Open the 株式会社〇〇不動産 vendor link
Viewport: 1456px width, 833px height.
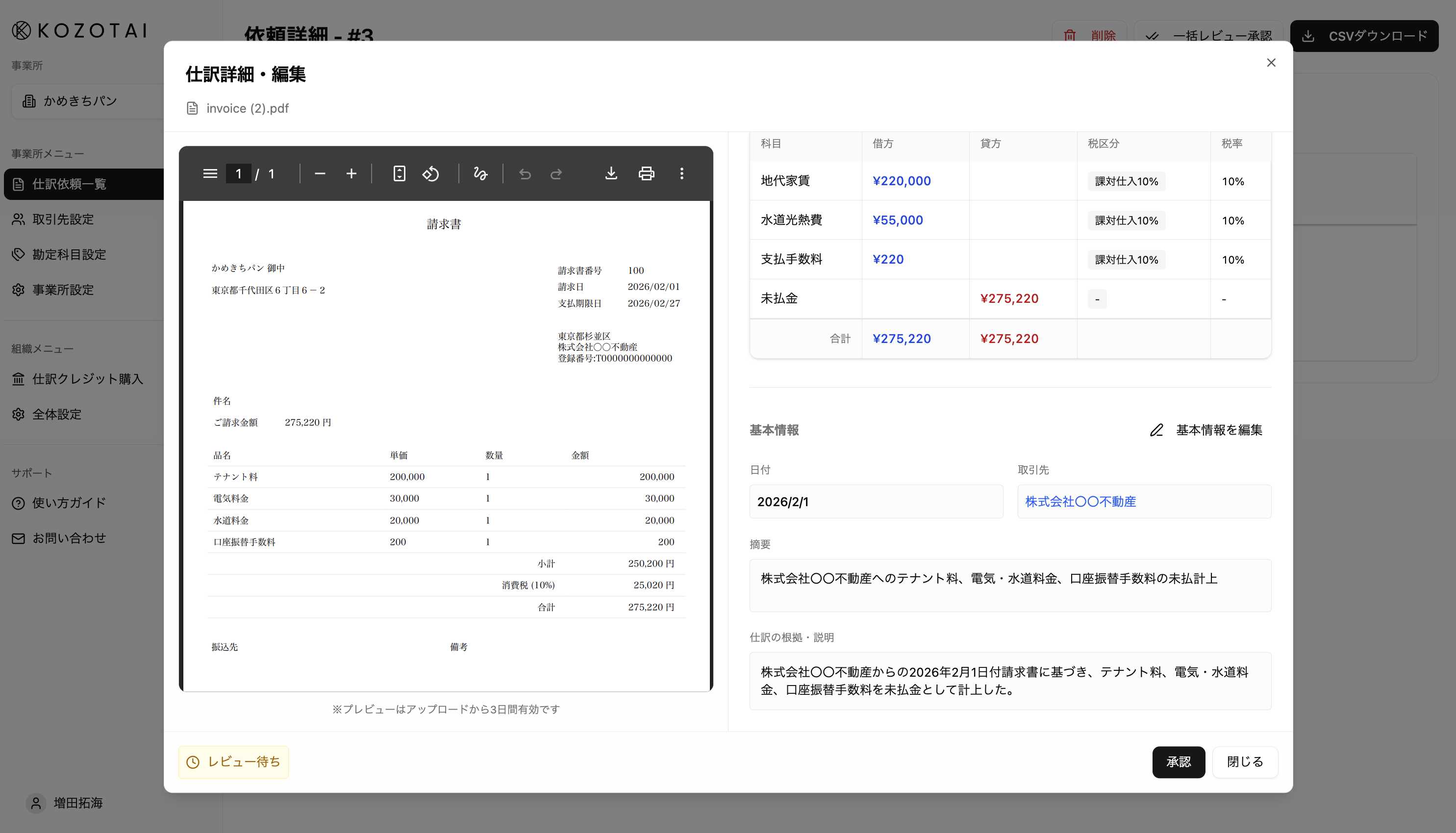(1080, 502)
